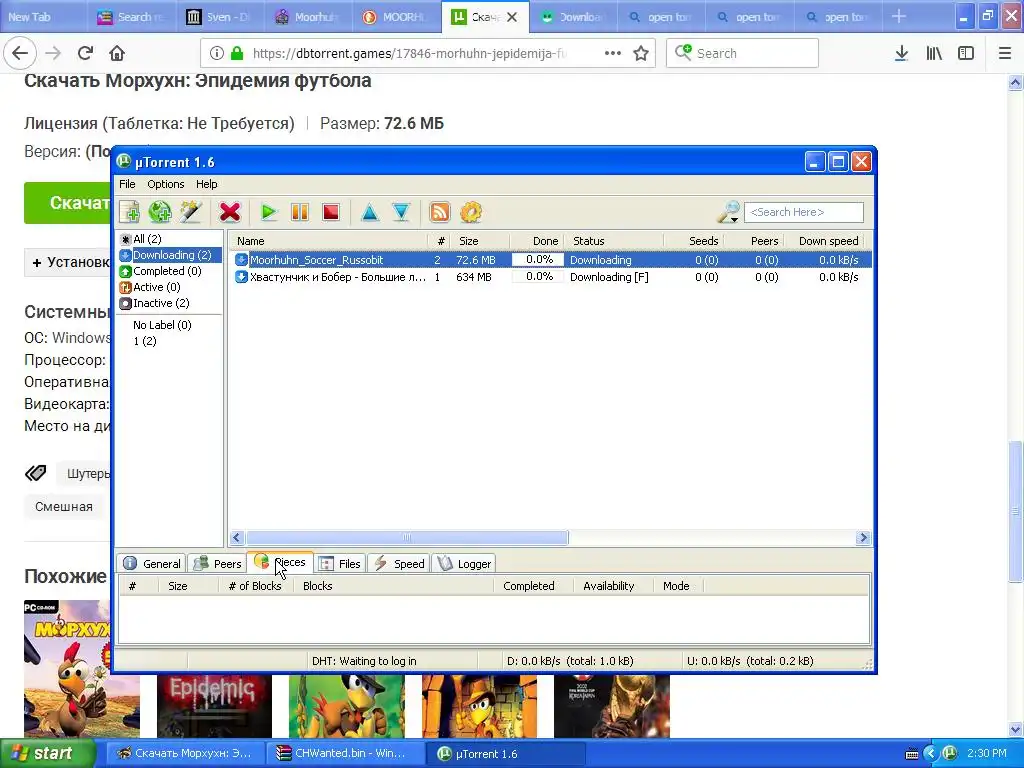Click Firefox back navigation arrow
Screen dimensions: 1024x768
[20, 54]
